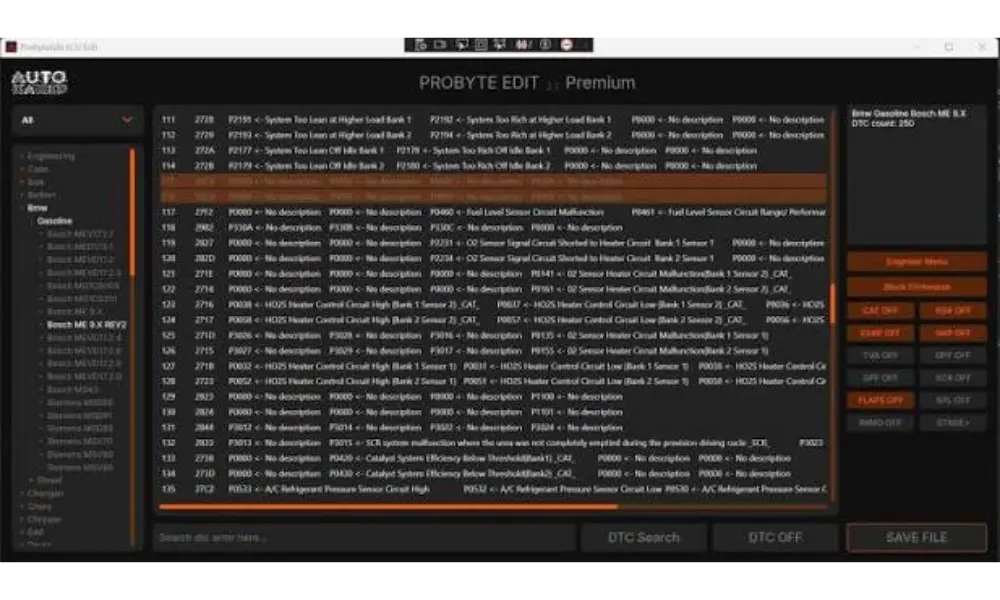This screenshot has height=600, width=1000.
Task: Select row 129 containing P1100
Action: click(493, 397)
